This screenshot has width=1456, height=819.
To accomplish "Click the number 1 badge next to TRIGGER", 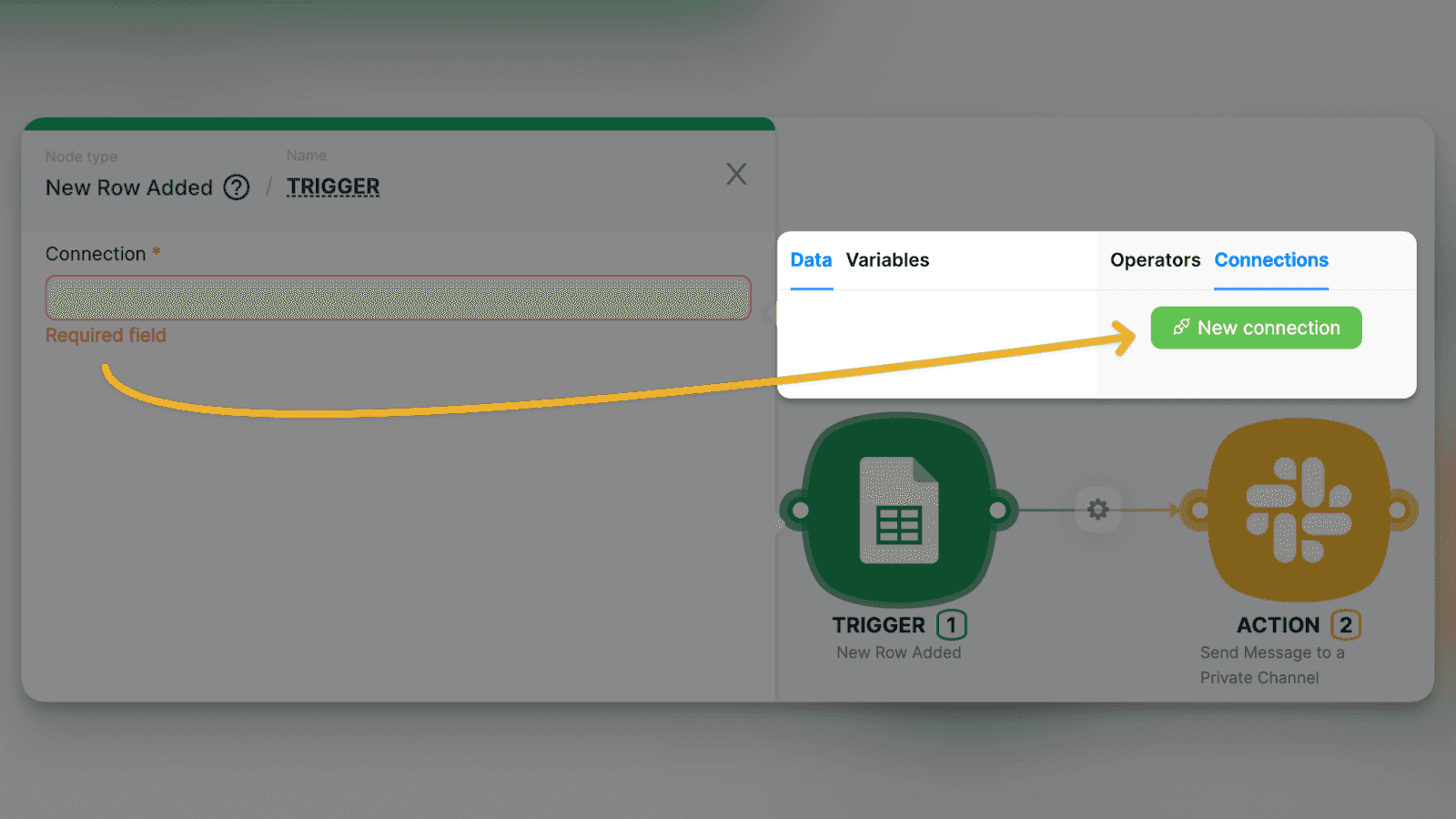I will pyautogui.click(x=952, y=625).
